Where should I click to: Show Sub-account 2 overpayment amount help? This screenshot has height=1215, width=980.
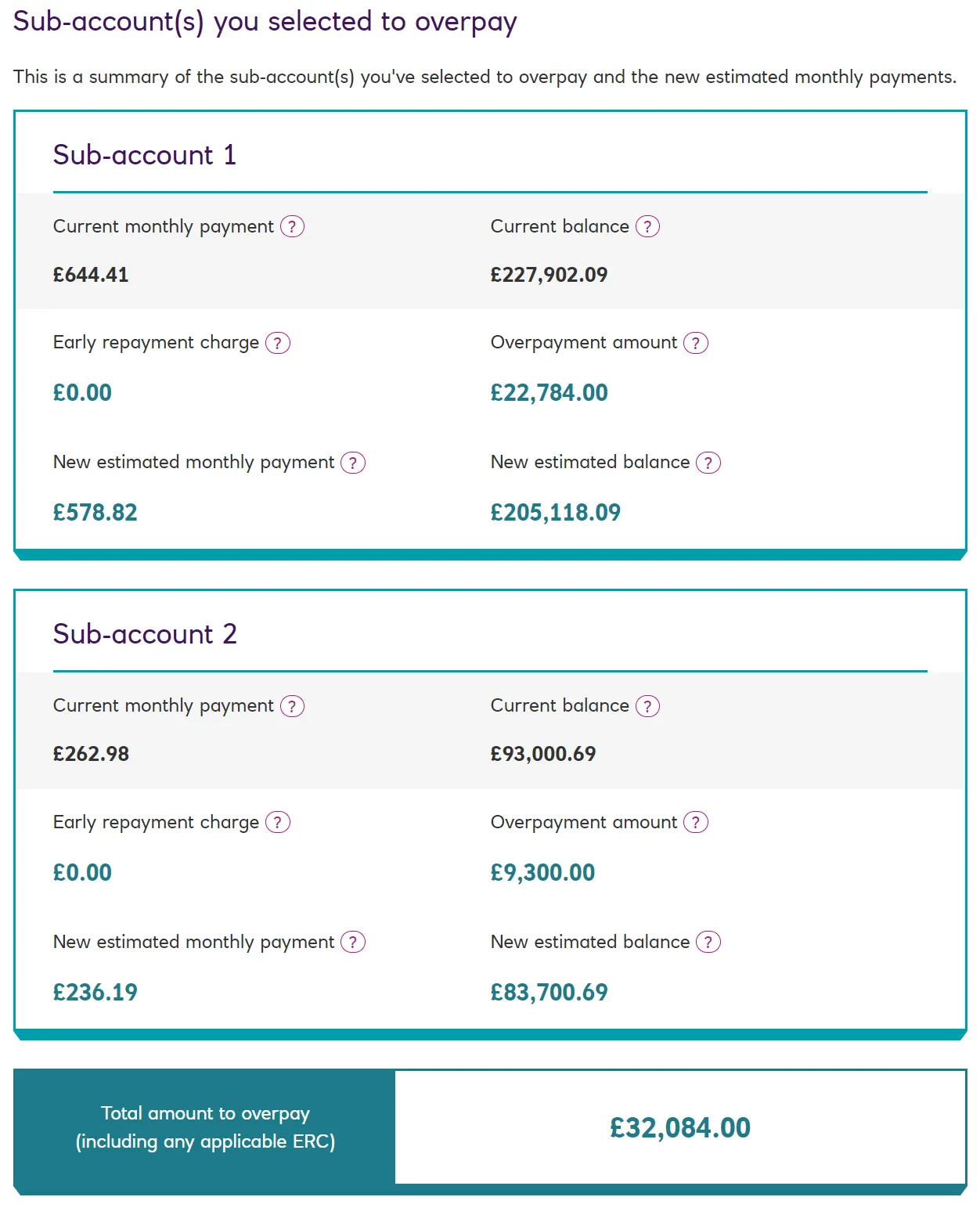[x=696, y=823]
